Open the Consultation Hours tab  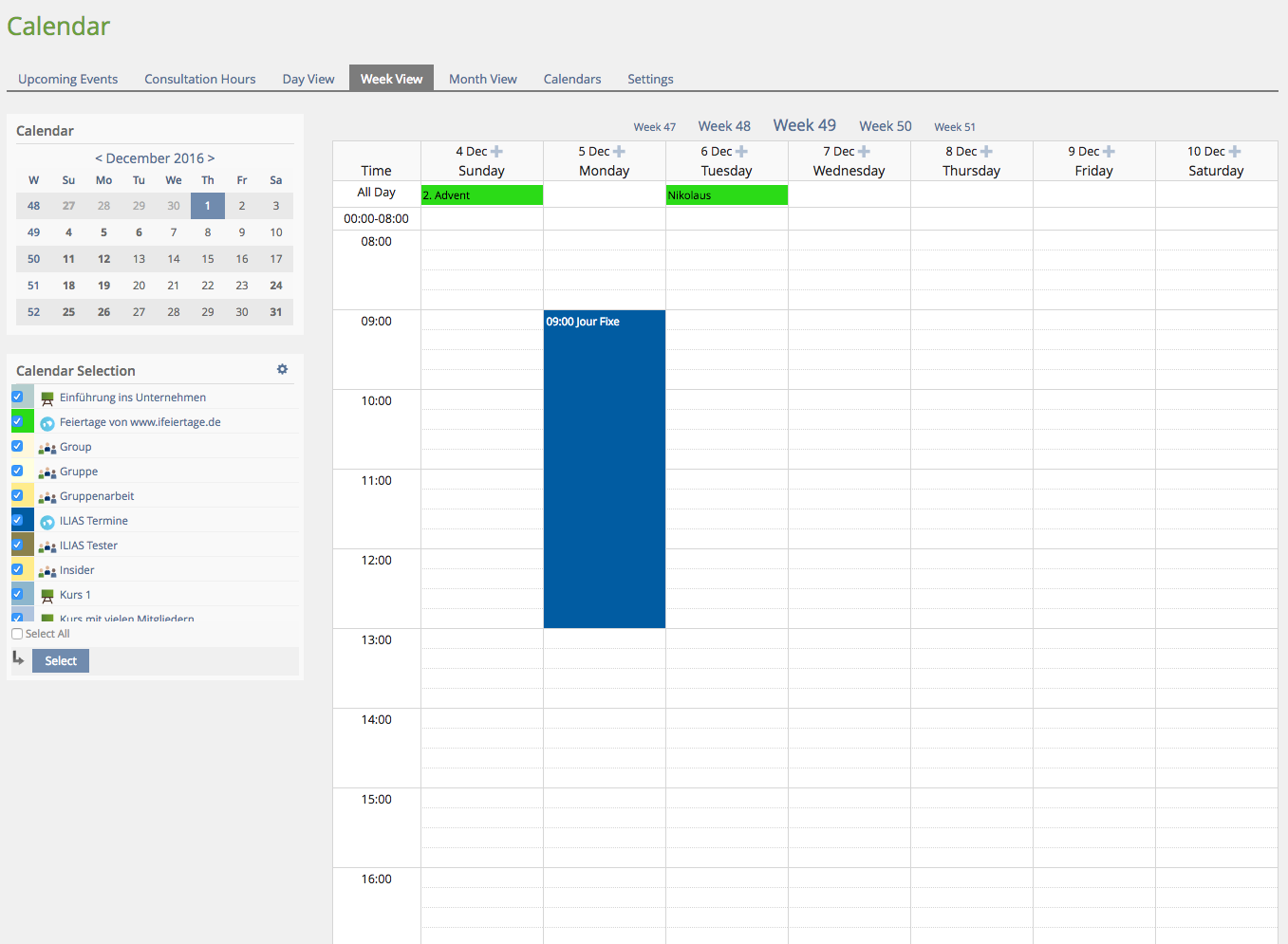(199, 79)
